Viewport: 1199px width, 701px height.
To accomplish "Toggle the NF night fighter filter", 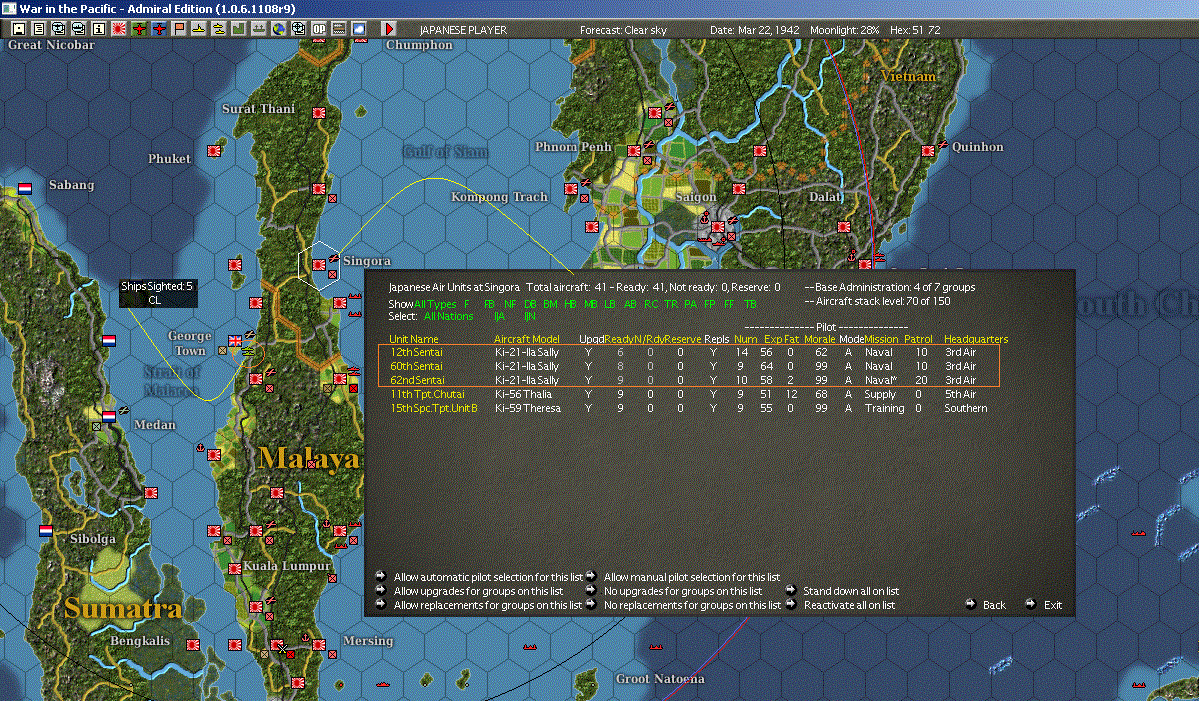I will click(x=509, y=304).
